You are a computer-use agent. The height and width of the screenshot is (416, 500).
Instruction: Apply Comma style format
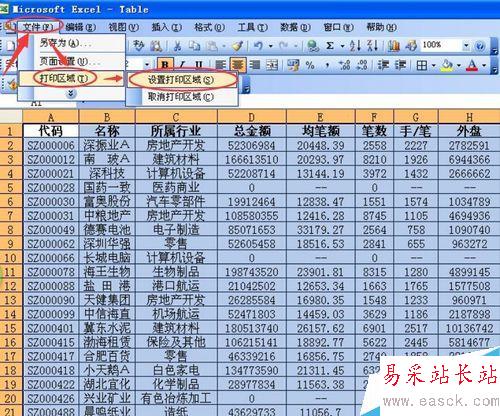(x=327, y=65)
